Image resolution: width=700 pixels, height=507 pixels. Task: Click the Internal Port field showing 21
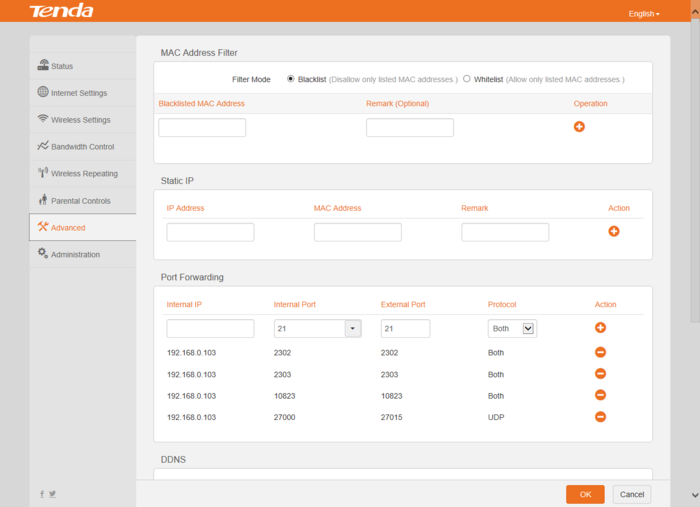coord(309,328)
